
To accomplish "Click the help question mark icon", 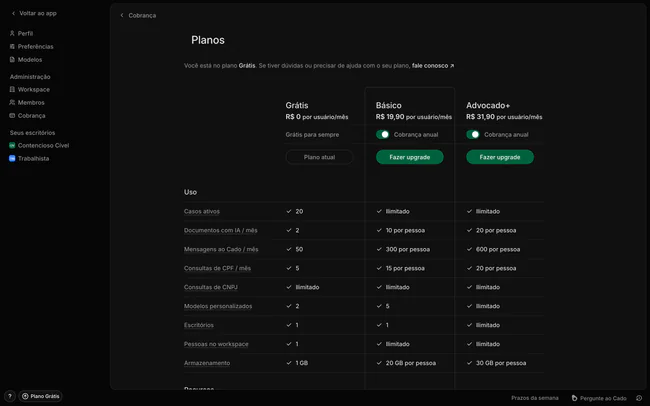I will pyautogui.click(x=10, y=396).
